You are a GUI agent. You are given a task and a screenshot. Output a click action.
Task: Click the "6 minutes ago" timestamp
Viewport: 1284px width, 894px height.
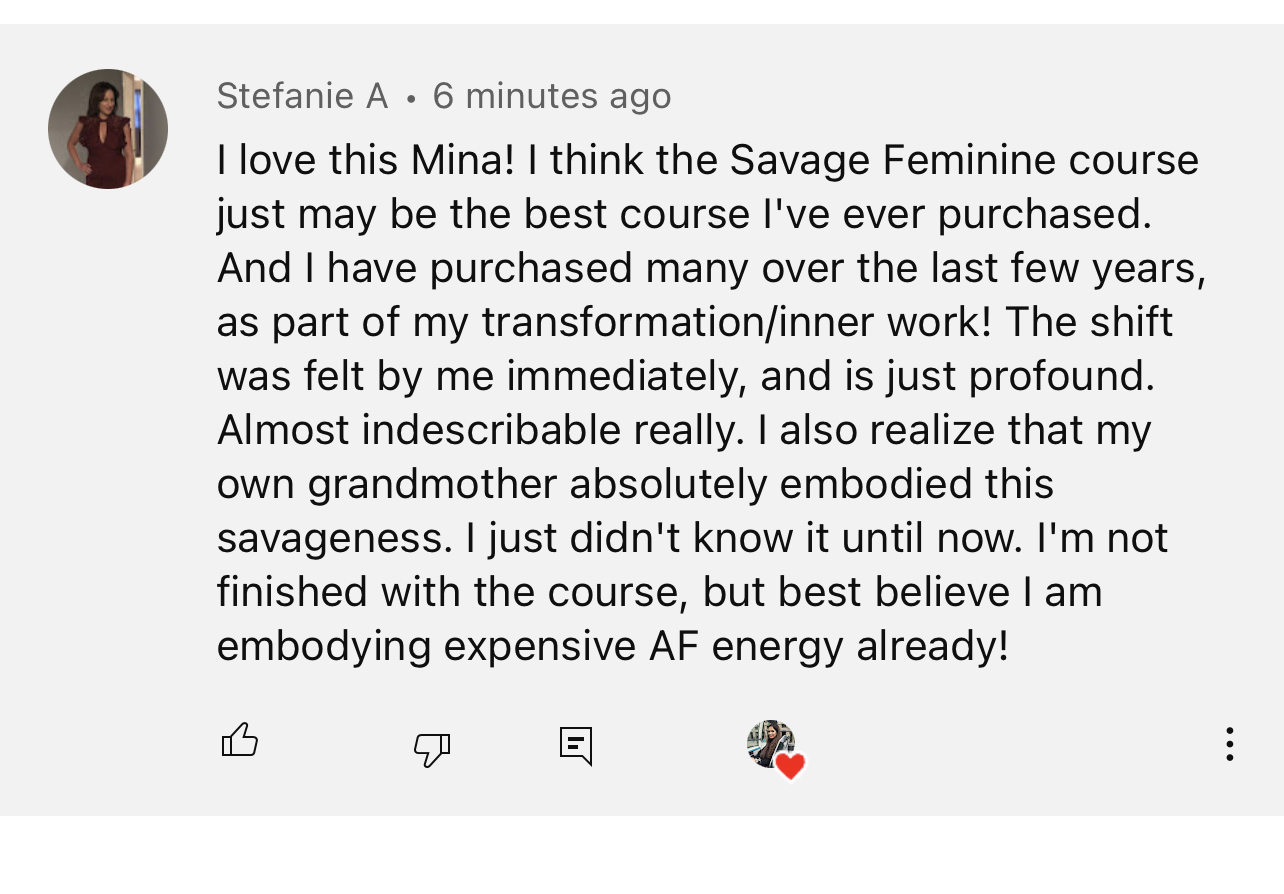552,96
